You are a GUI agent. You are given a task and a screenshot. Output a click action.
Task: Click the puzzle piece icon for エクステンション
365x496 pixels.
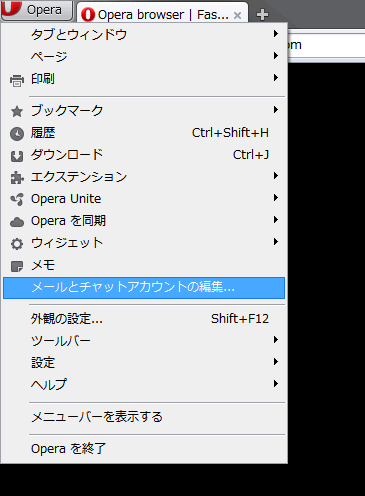click(x=17, y=178)
